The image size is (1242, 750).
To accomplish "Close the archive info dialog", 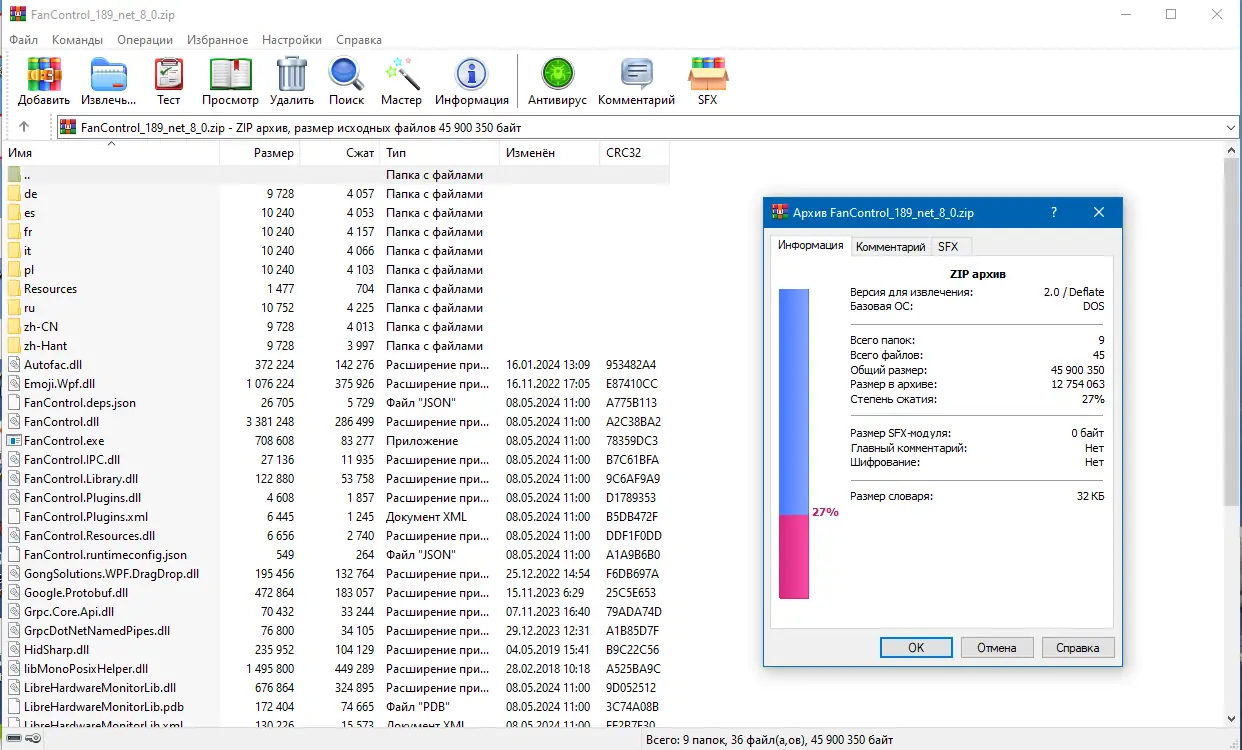I will point(1098,213).
